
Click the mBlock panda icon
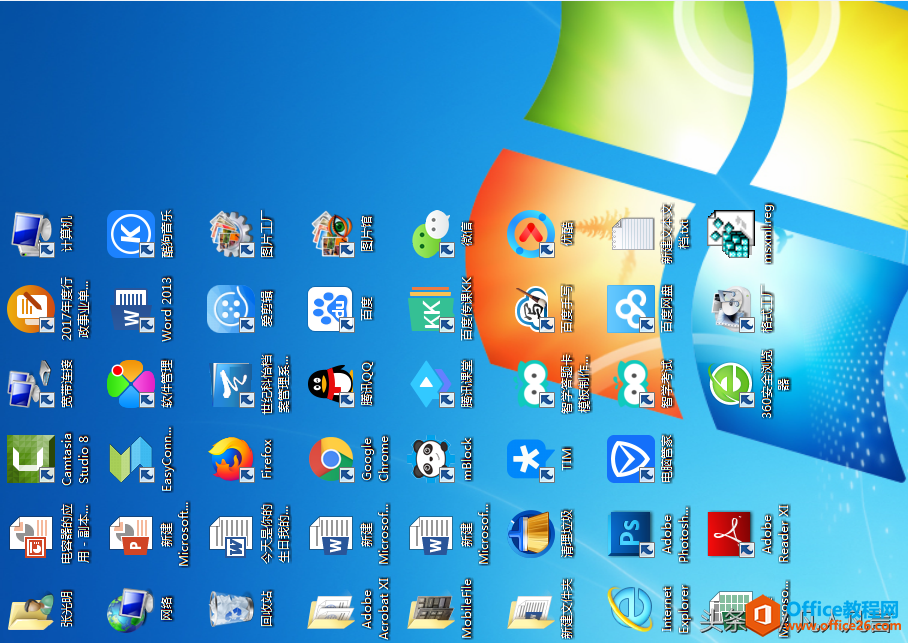pos(432,459)
